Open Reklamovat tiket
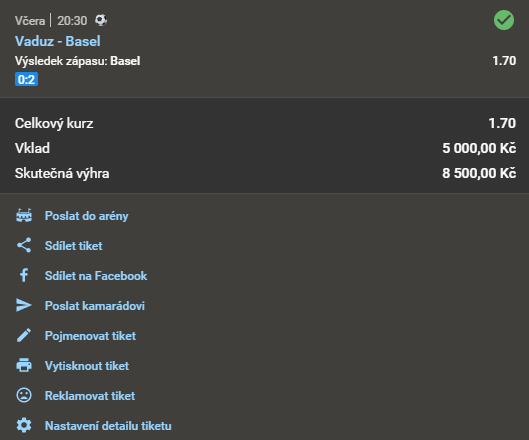Viewport: 529px width, 440px height. [90, 396]
